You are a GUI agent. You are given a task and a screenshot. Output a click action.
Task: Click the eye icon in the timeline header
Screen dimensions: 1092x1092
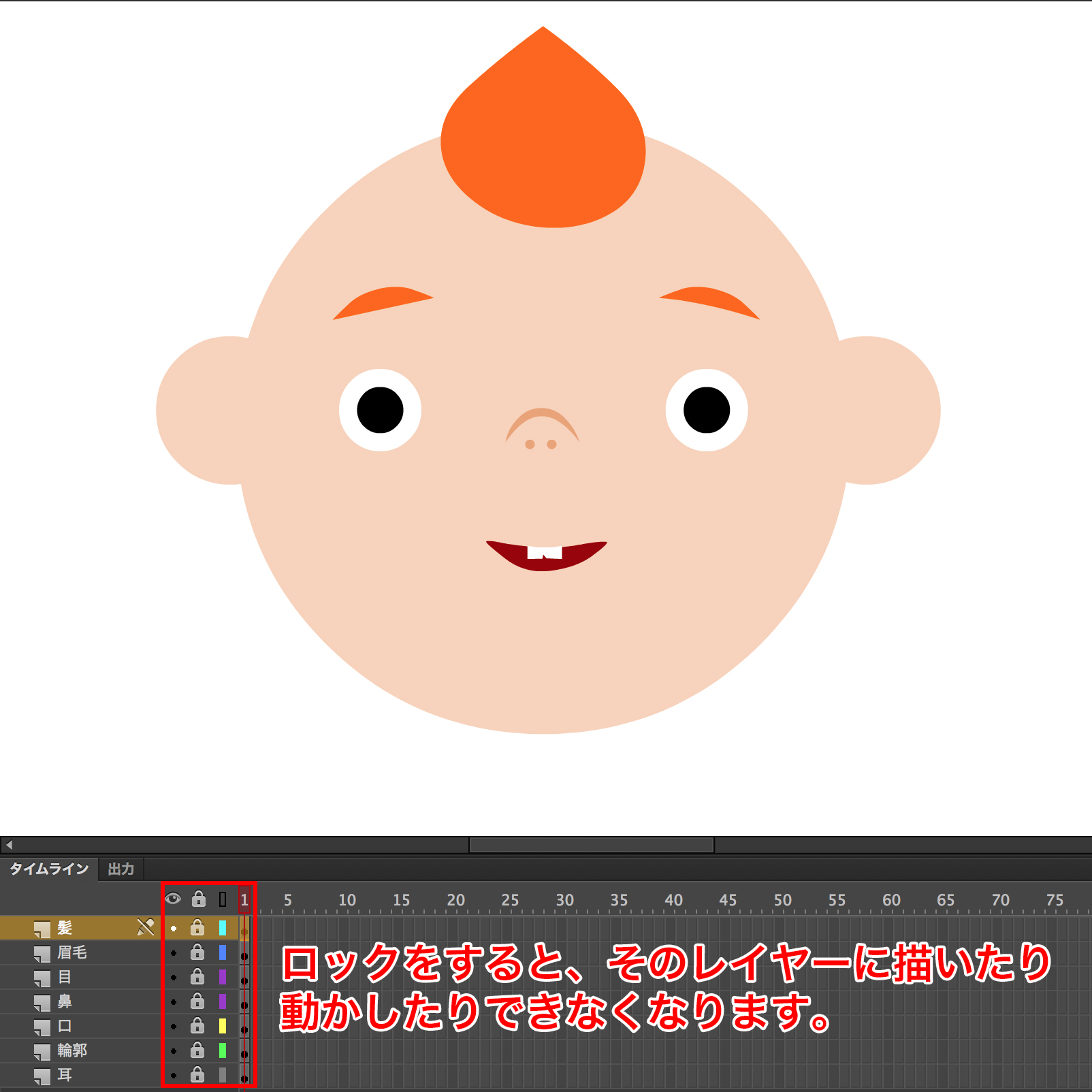[x=173, y=899]
